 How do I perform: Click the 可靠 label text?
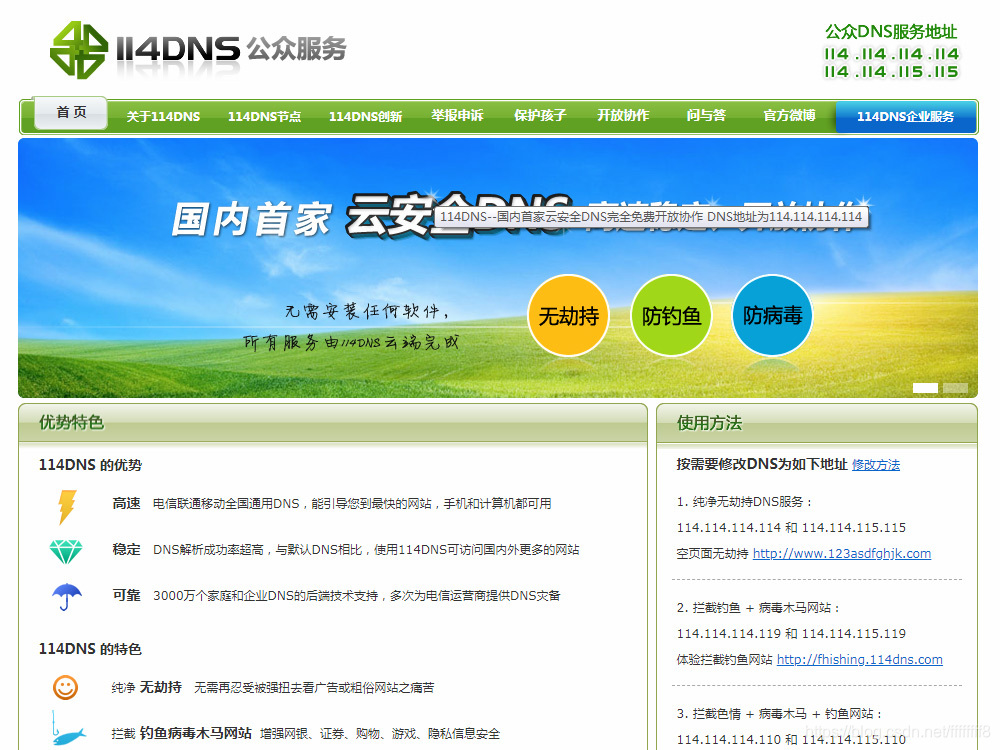[126, 596]
